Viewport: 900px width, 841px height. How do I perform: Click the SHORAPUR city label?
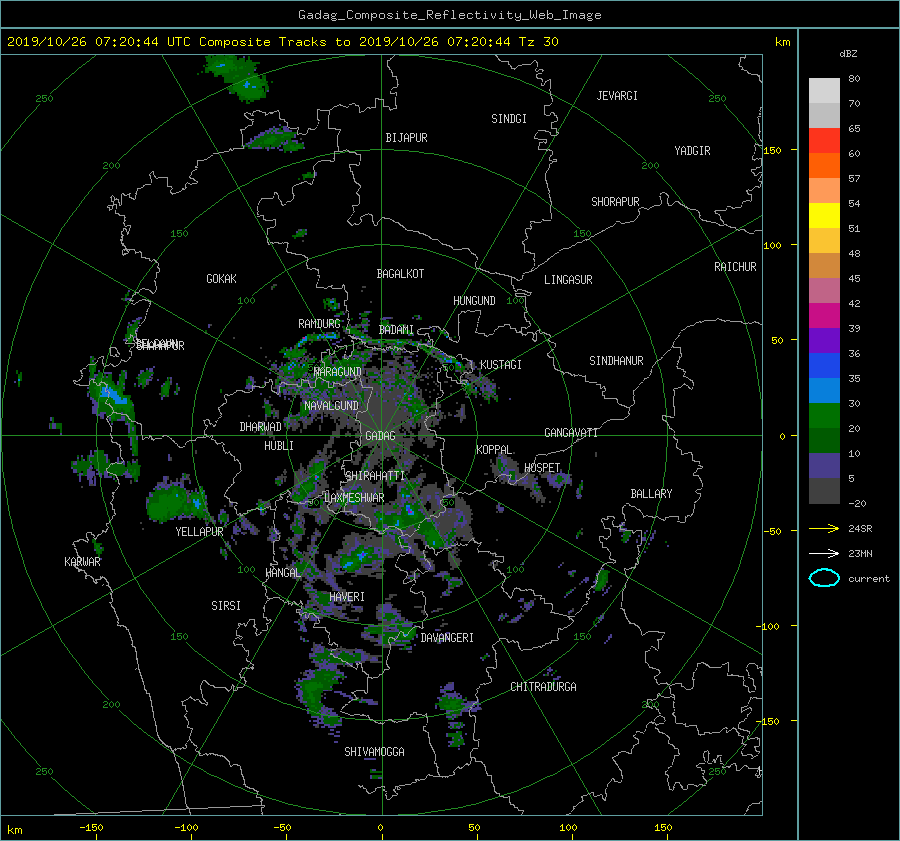pyautogui.click(x=615, y=202)
